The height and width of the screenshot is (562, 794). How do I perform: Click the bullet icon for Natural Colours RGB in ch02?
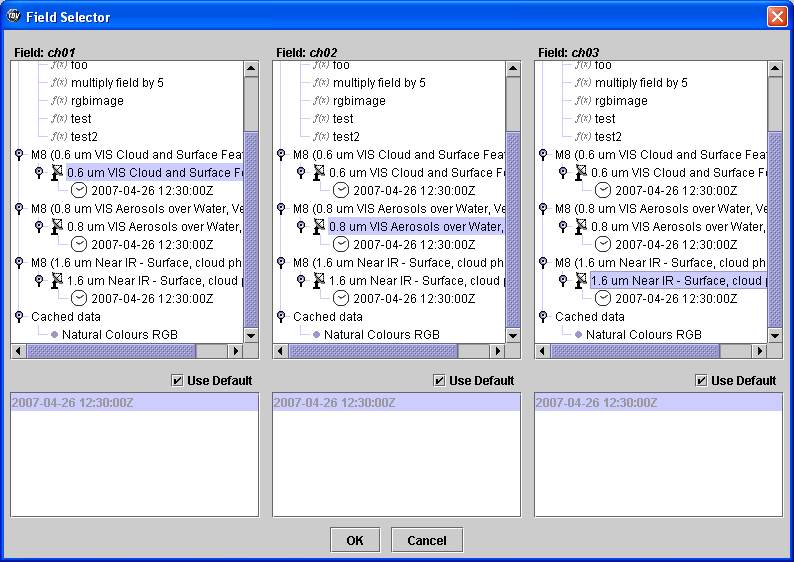316,335
